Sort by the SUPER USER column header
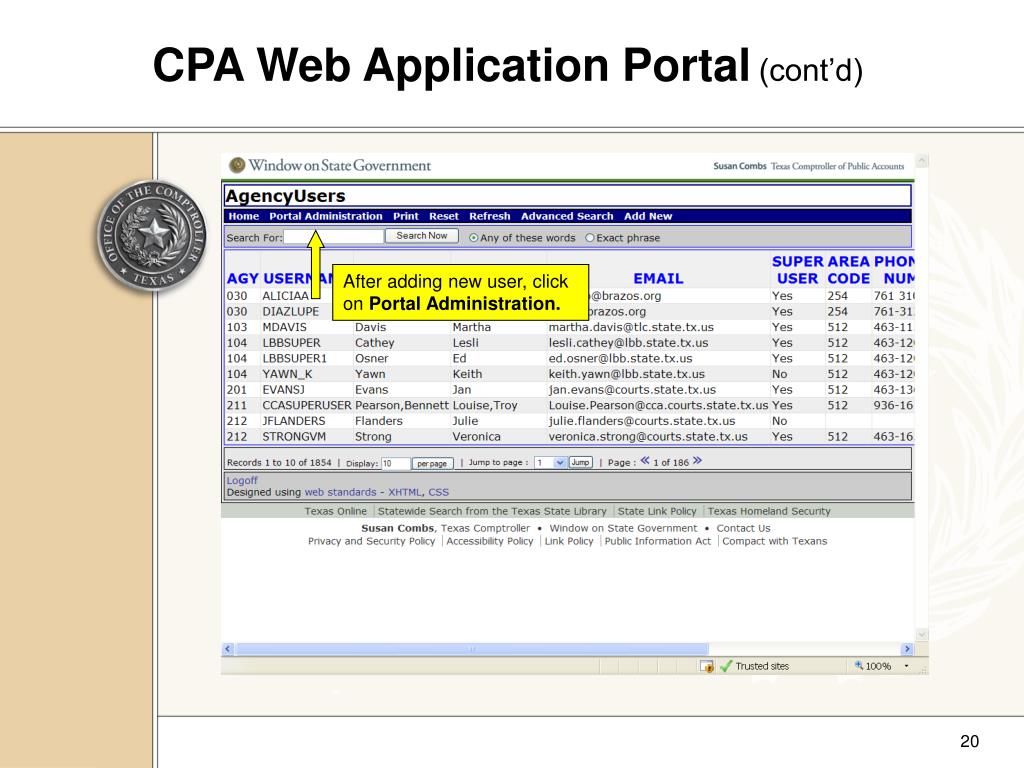 [x=797, y=270]
